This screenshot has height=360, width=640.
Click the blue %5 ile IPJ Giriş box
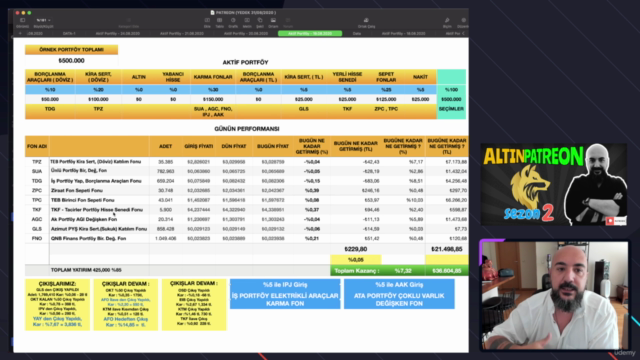coord(285,294)
